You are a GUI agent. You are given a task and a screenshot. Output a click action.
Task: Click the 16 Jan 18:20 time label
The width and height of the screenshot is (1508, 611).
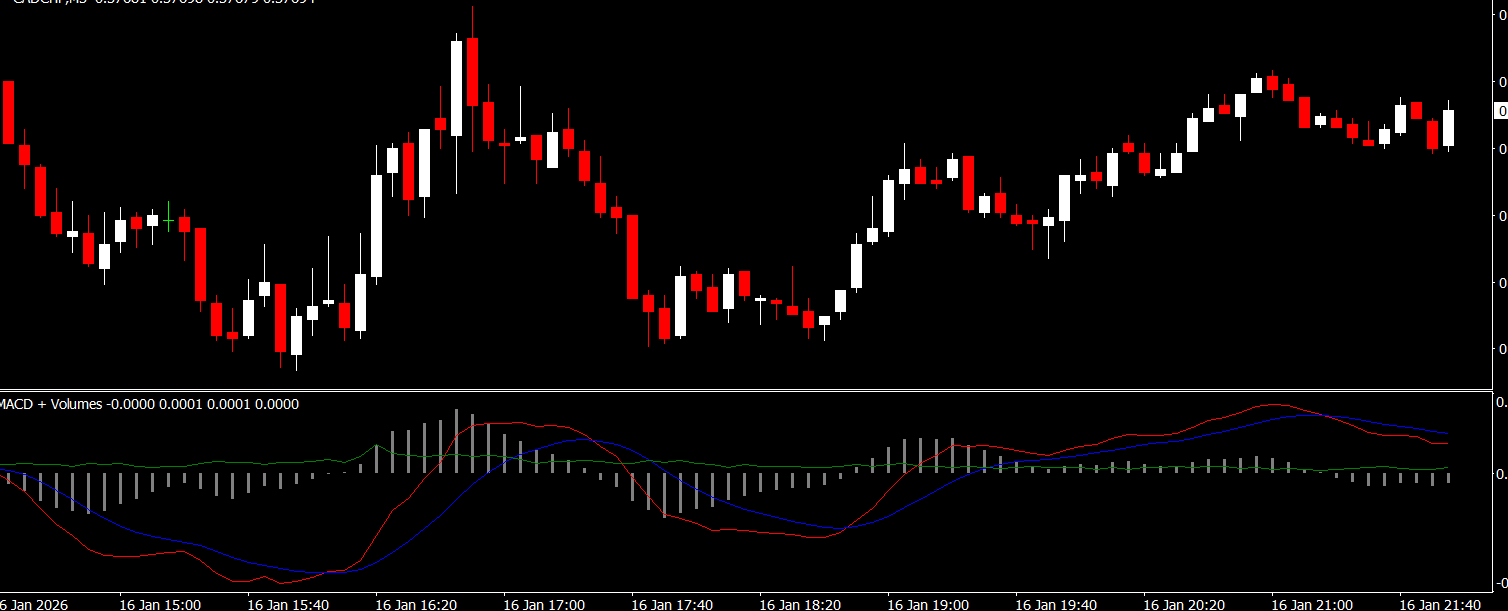click(x=800, y=604)
